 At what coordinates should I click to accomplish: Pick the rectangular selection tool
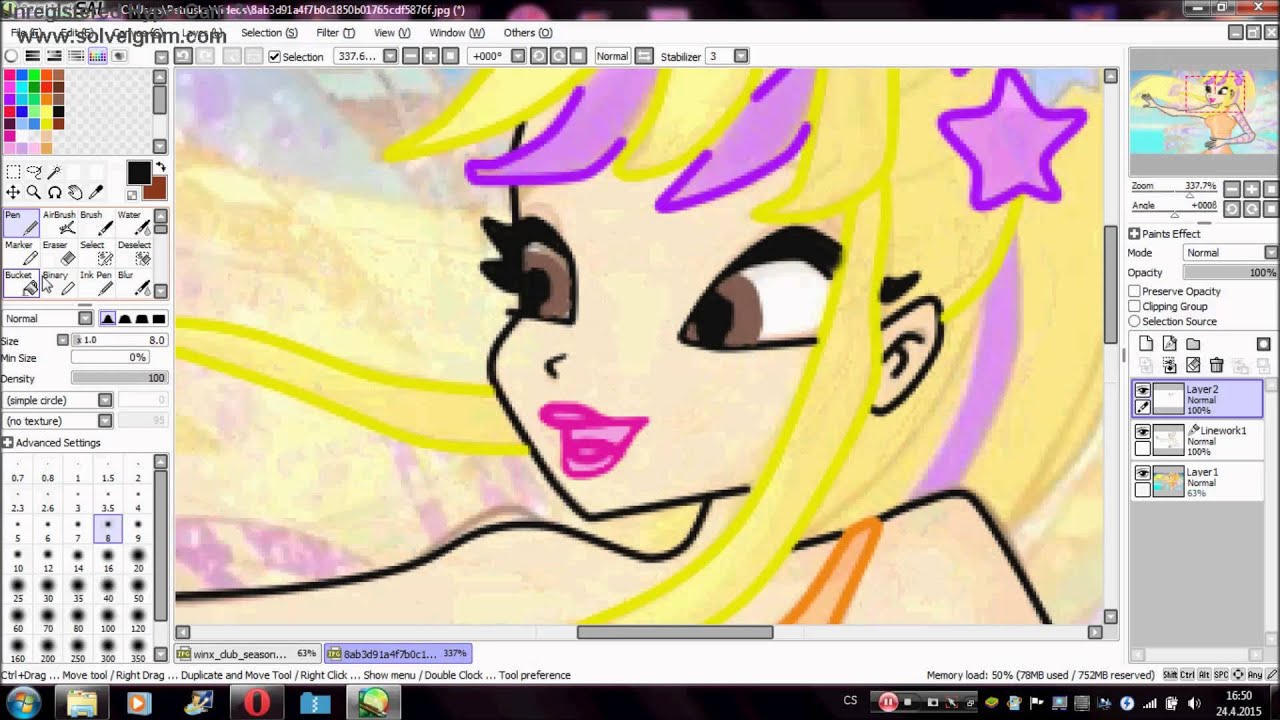pyautogui.click(x=13, y=172)
